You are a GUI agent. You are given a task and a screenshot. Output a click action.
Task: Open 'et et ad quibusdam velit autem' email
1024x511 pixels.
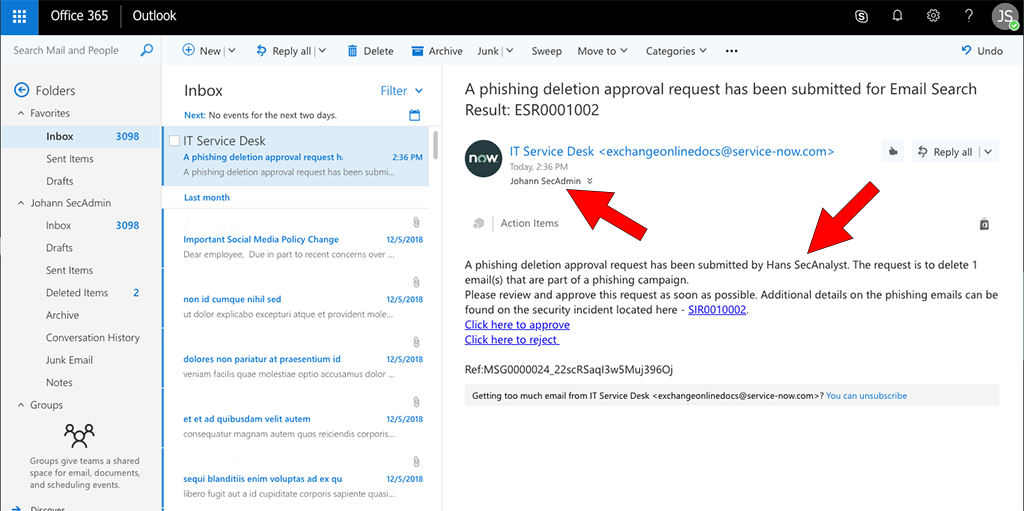(x=296, y=418)
